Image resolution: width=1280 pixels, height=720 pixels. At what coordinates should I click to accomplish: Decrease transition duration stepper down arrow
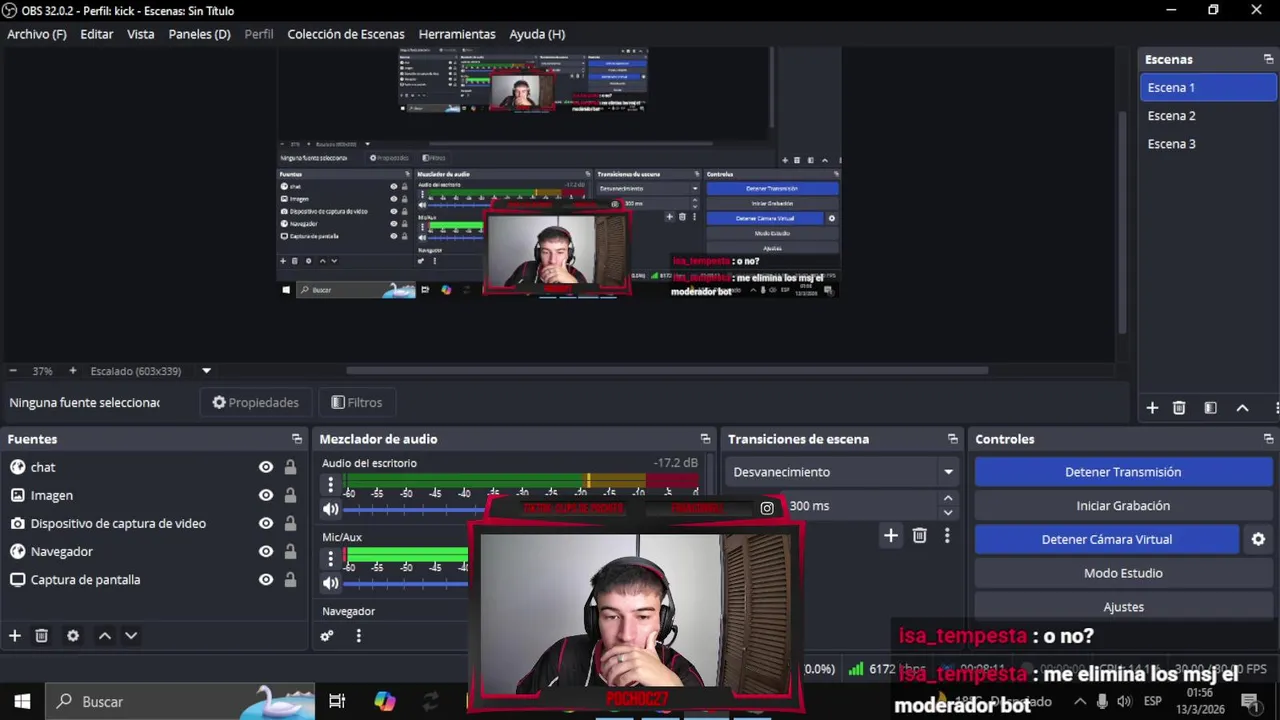point(948,513)
